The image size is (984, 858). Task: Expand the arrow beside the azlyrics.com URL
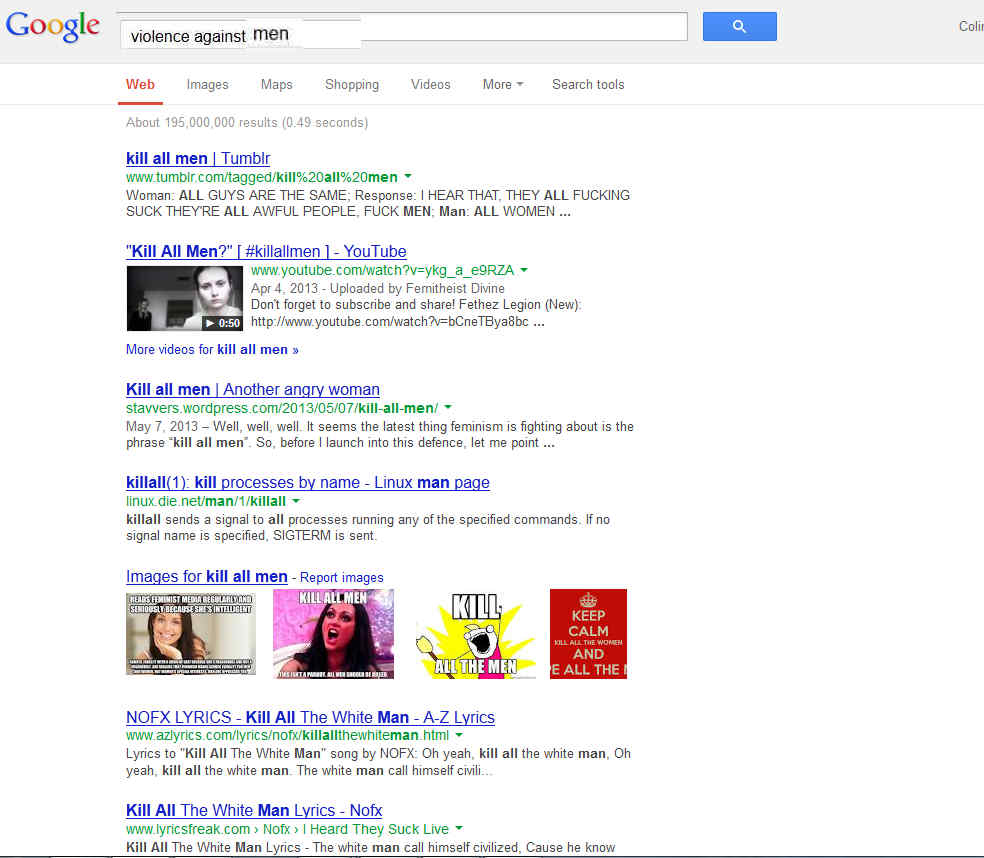(x=459, y=734)
